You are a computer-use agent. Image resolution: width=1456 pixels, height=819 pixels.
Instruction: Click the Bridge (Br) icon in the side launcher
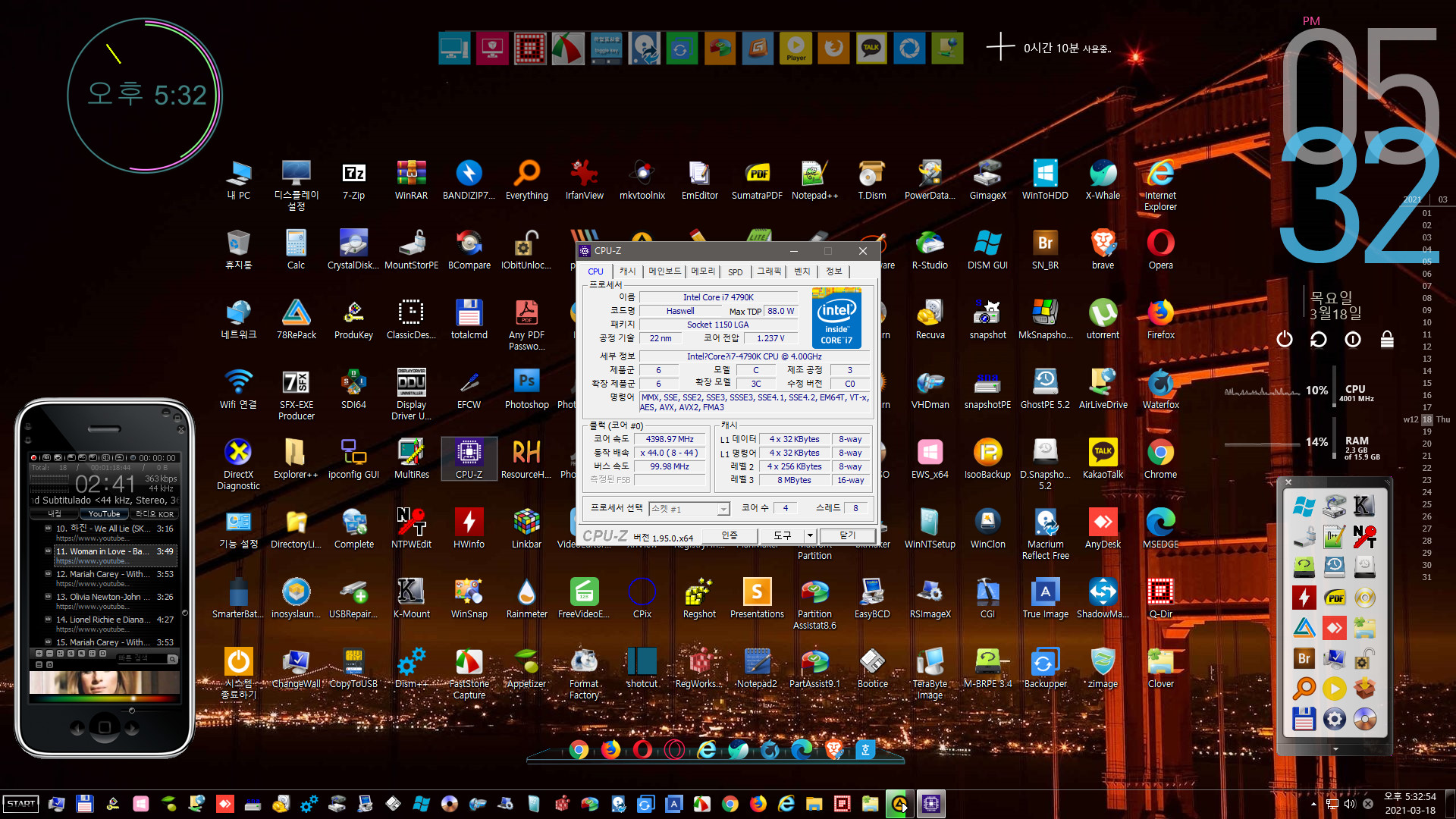1304,658
